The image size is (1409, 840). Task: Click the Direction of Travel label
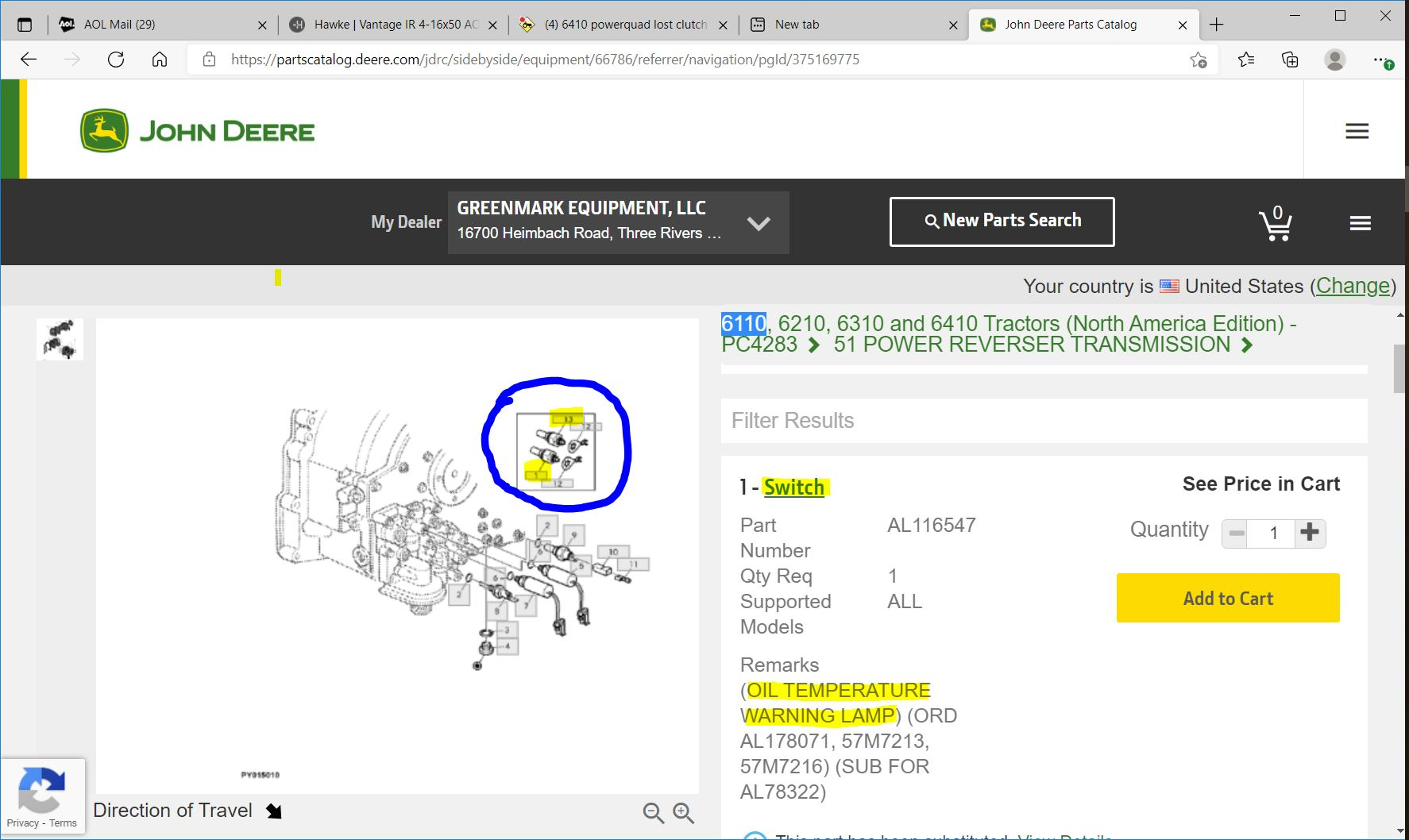[x=172, y=810]
